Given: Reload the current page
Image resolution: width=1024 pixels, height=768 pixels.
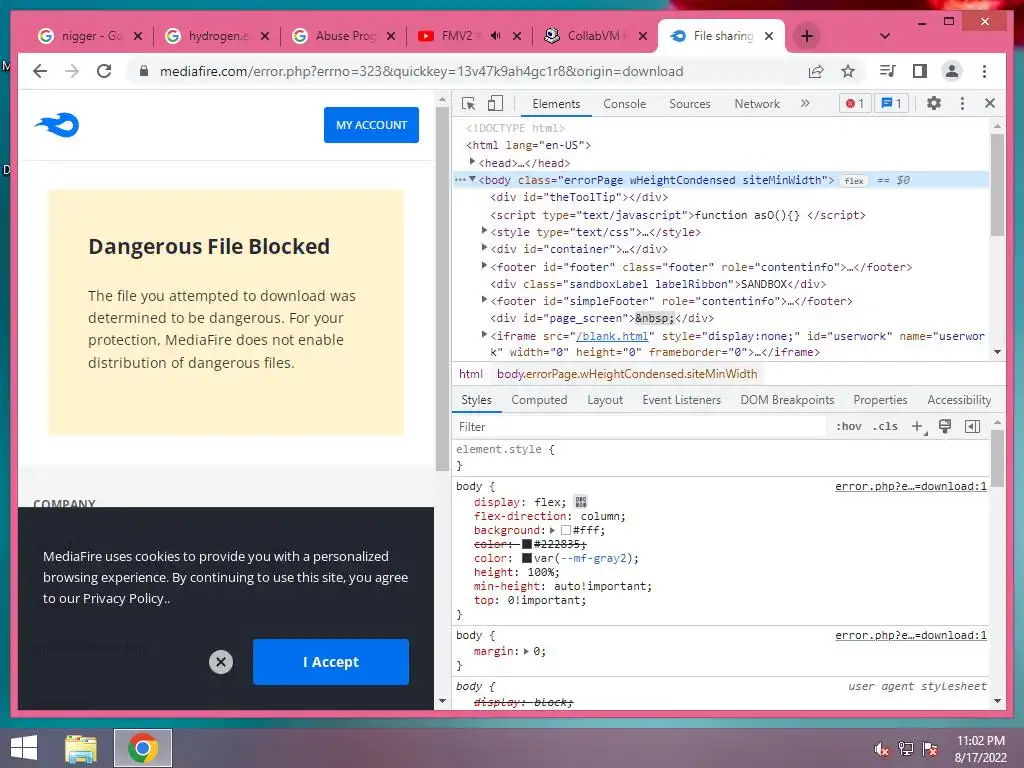Looking at the screenshot, I should click(104, 71).
